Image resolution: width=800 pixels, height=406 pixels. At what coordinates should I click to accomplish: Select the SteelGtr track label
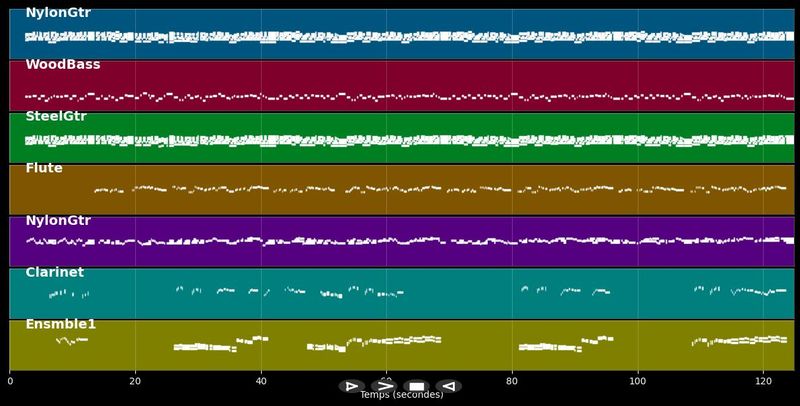click(56, 117)
